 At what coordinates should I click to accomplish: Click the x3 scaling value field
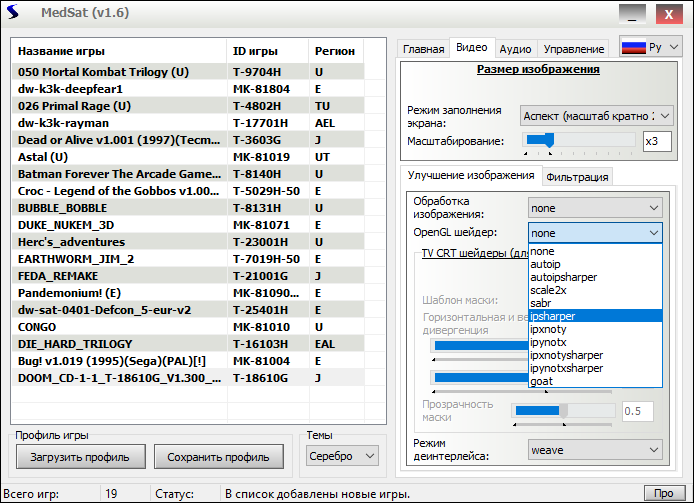tap(657, 142)
